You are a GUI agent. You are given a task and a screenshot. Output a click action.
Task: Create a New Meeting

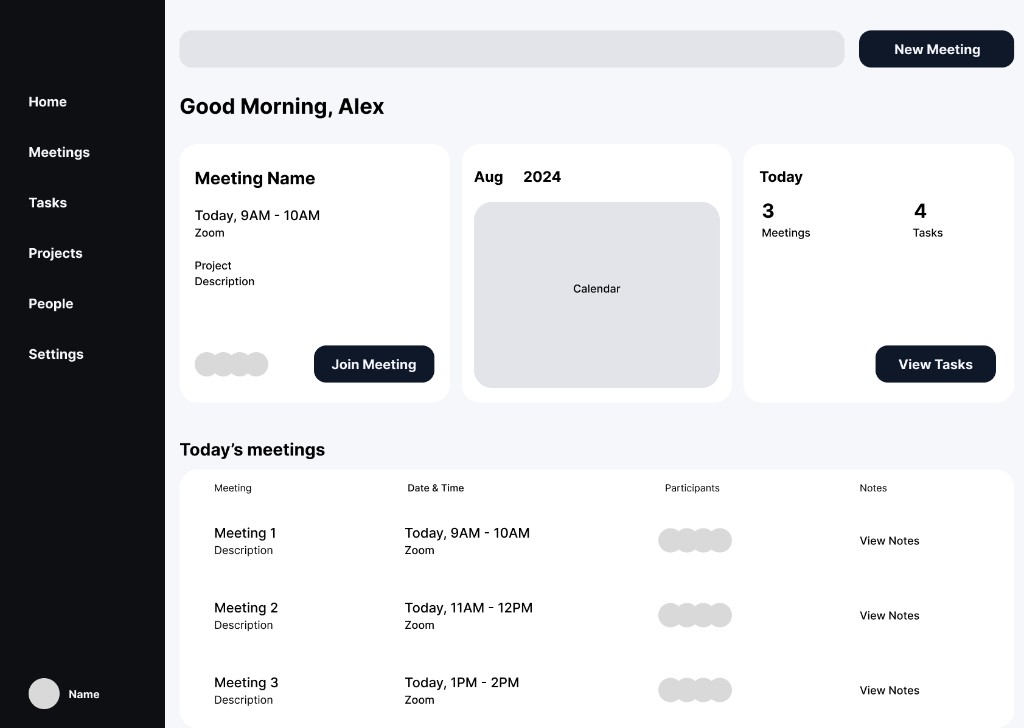(936, 49)
